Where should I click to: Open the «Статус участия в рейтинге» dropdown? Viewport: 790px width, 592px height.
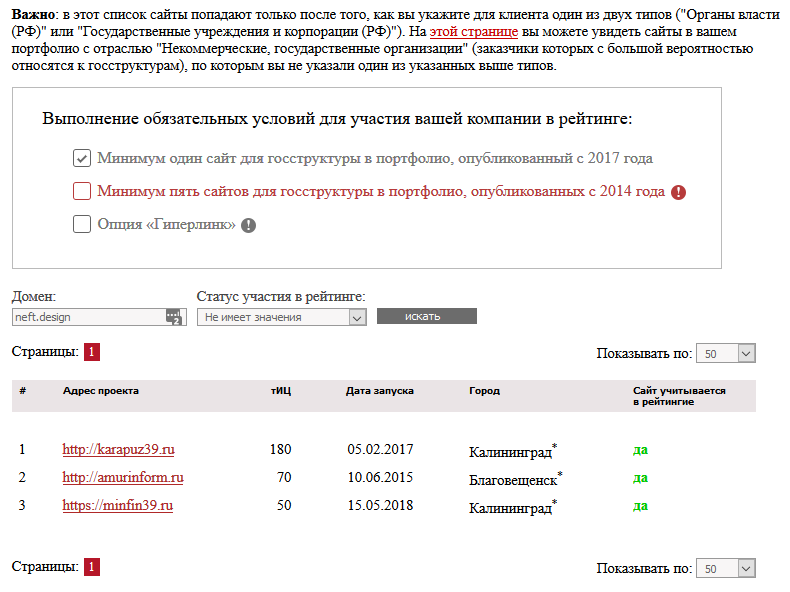point(282,317)
